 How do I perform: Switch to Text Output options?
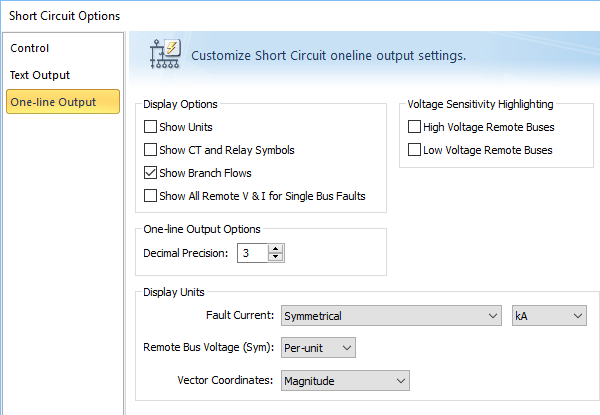pos(40,75)
